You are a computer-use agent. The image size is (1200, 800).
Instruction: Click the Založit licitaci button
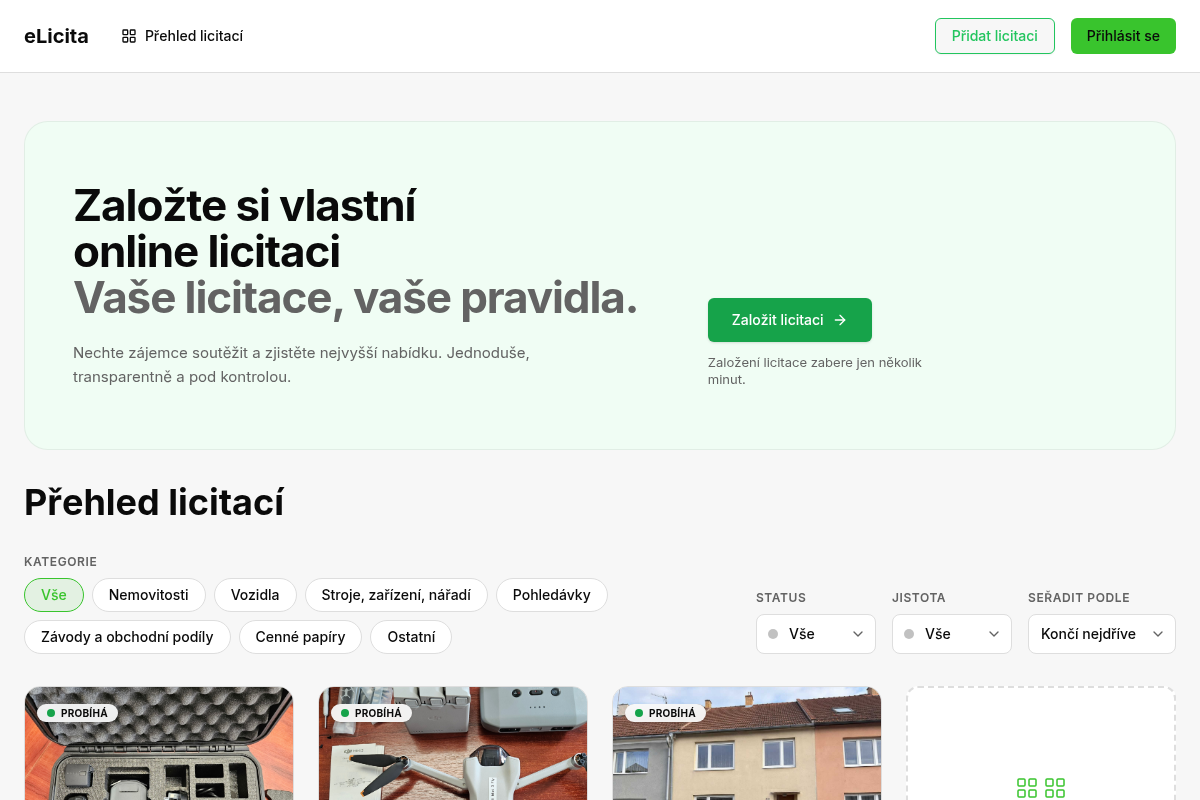pyautogui.click(x=789, y=320)
